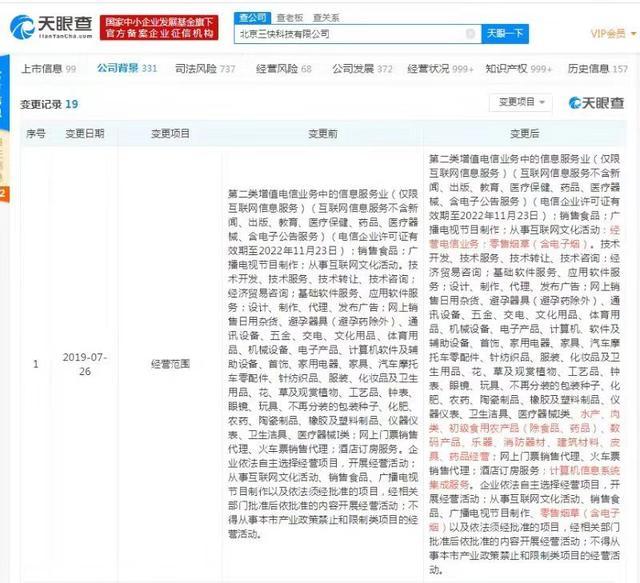Select the 查关系 search tab
Screen dimensions: 640x583
click(326, 18)
